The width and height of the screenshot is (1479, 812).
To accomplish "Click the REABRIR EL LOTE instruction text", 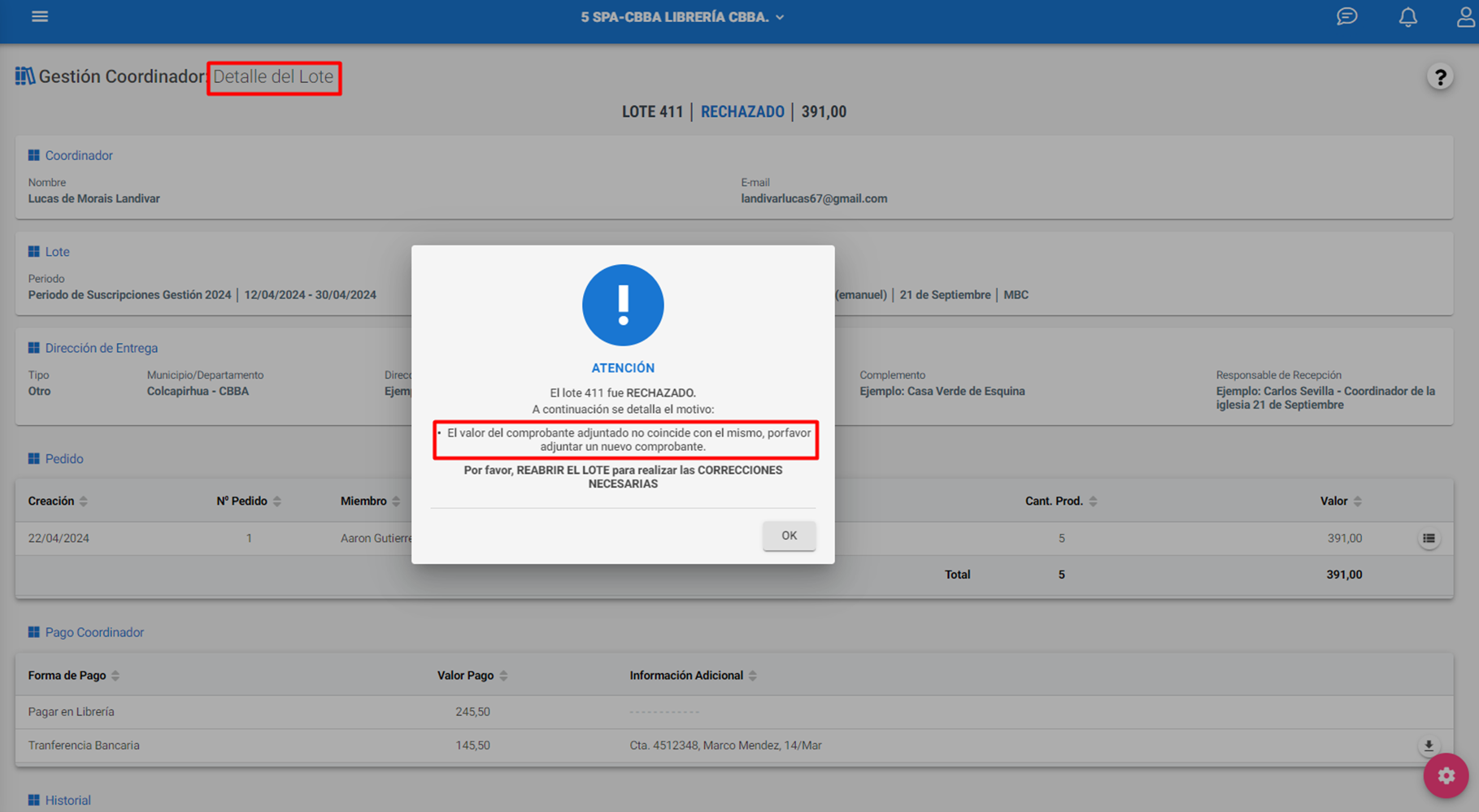I will tap(623, 477).
